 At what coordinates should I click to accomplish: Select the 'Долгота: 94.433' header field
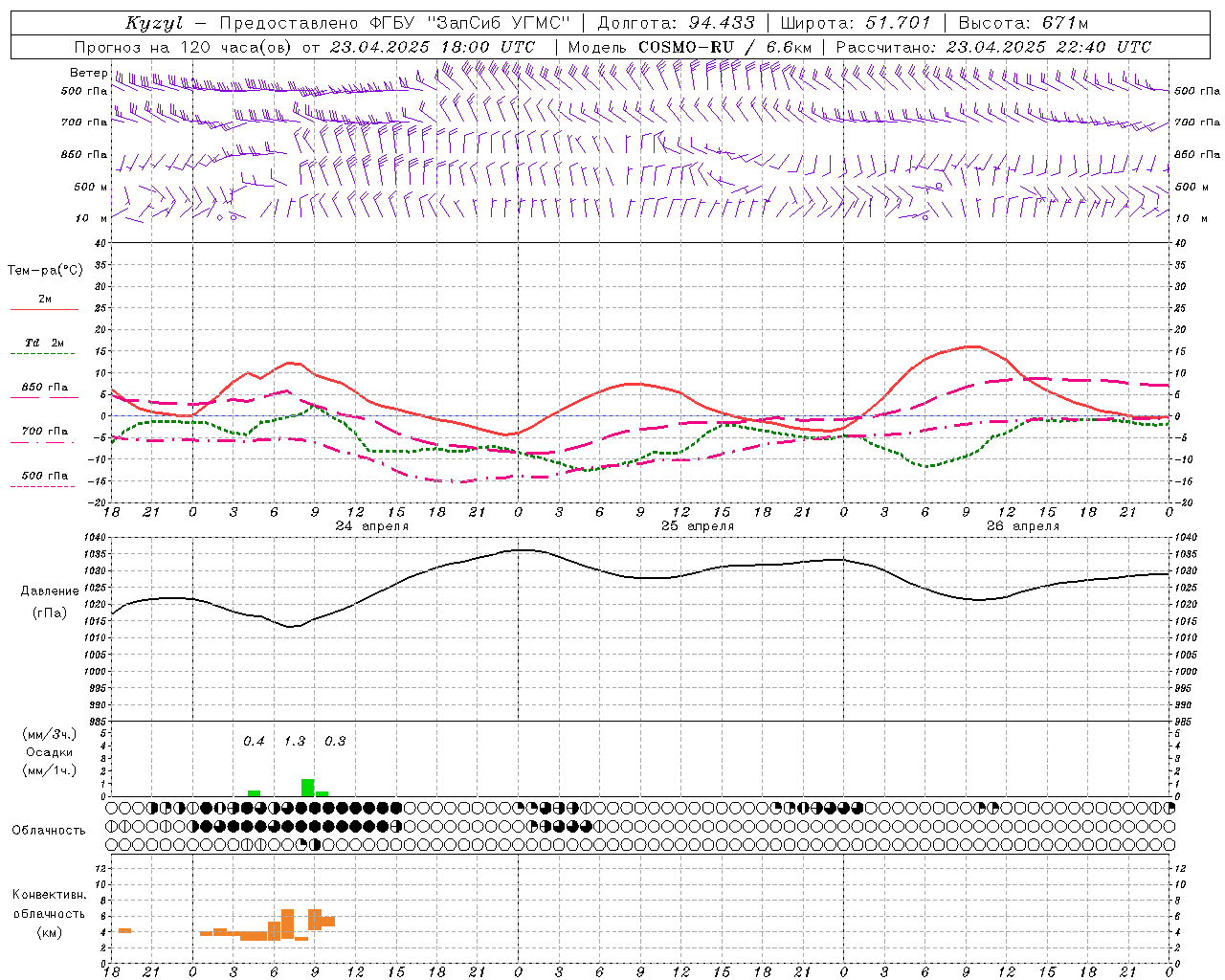pos(676,23)
